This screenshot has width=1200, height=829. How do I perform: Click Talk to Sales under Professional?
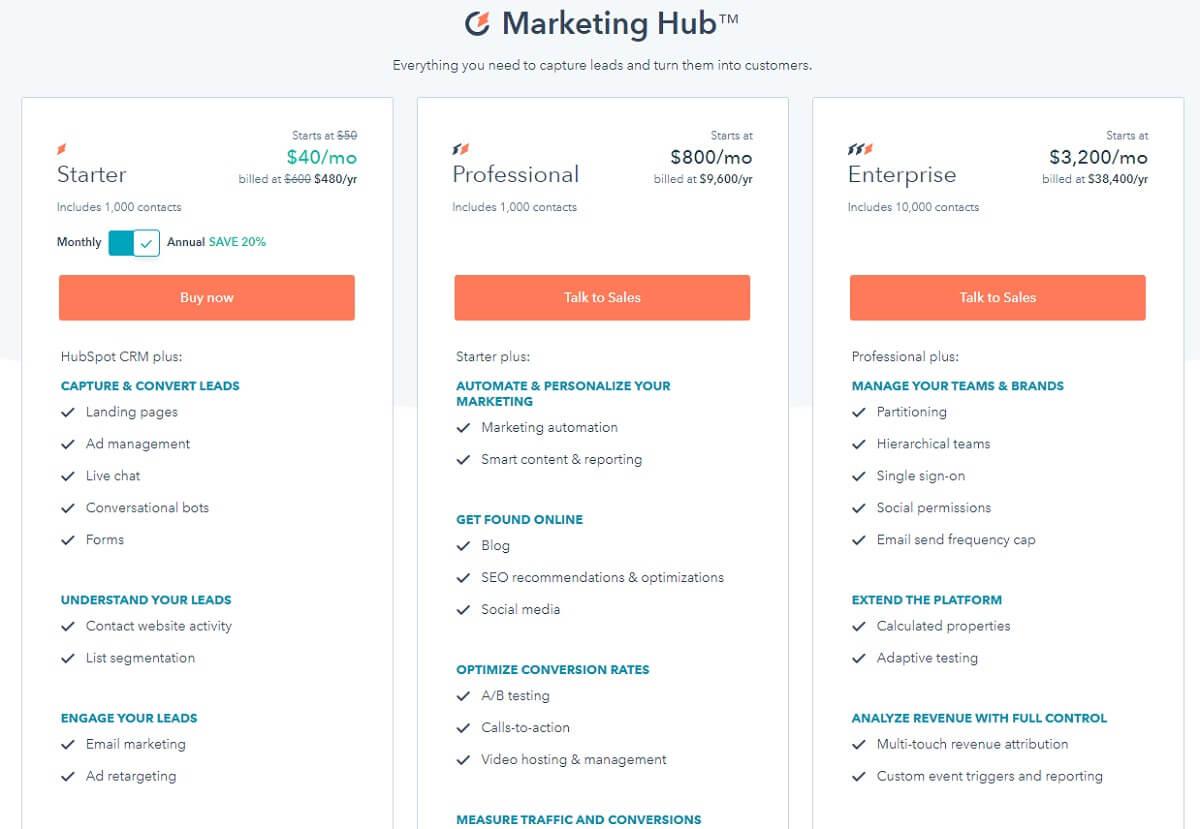pos(602,298)
